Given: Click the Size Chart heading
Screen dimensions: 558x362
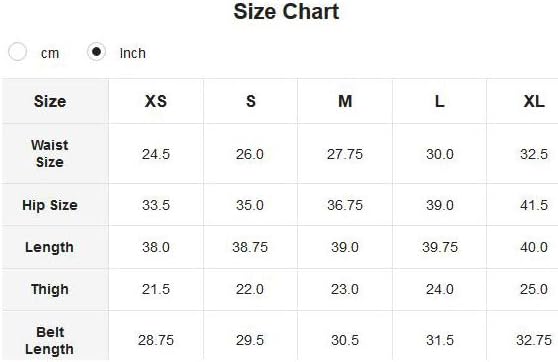Looking at the screenshot, I should [x=286, y=11].
